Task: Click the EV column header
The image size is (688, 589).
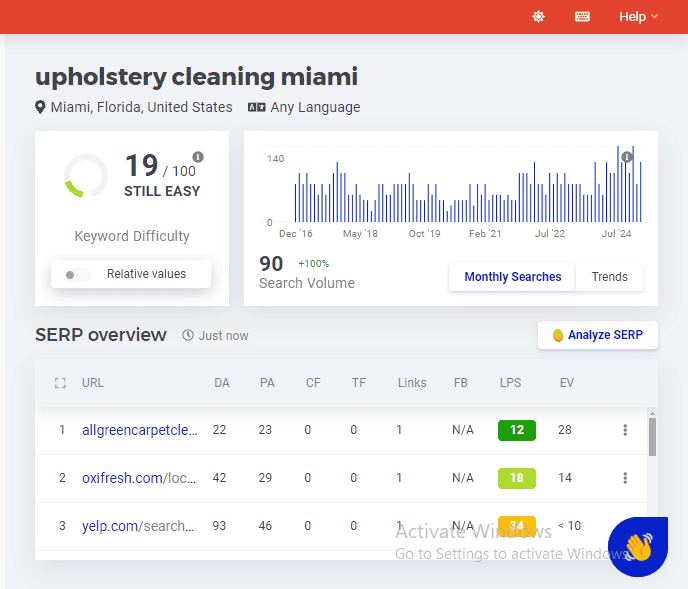Action: point(566,383)
